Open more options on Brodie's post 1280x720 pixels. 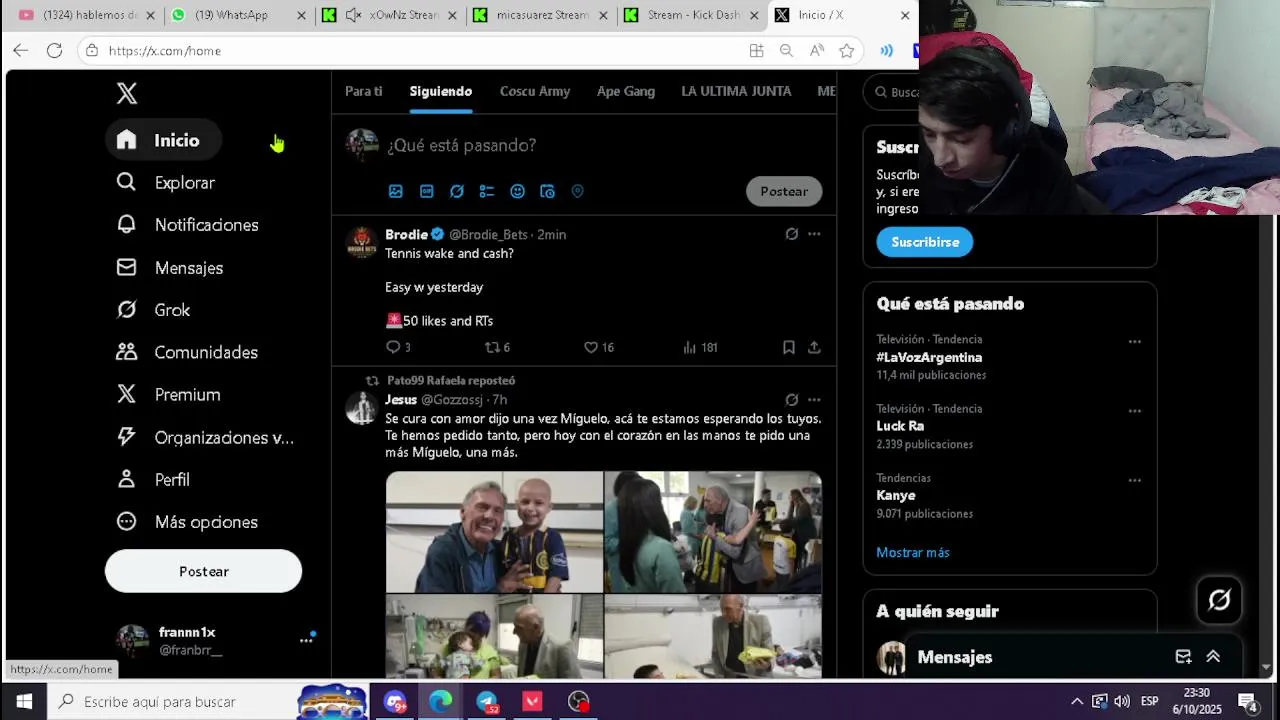(814, 234)
